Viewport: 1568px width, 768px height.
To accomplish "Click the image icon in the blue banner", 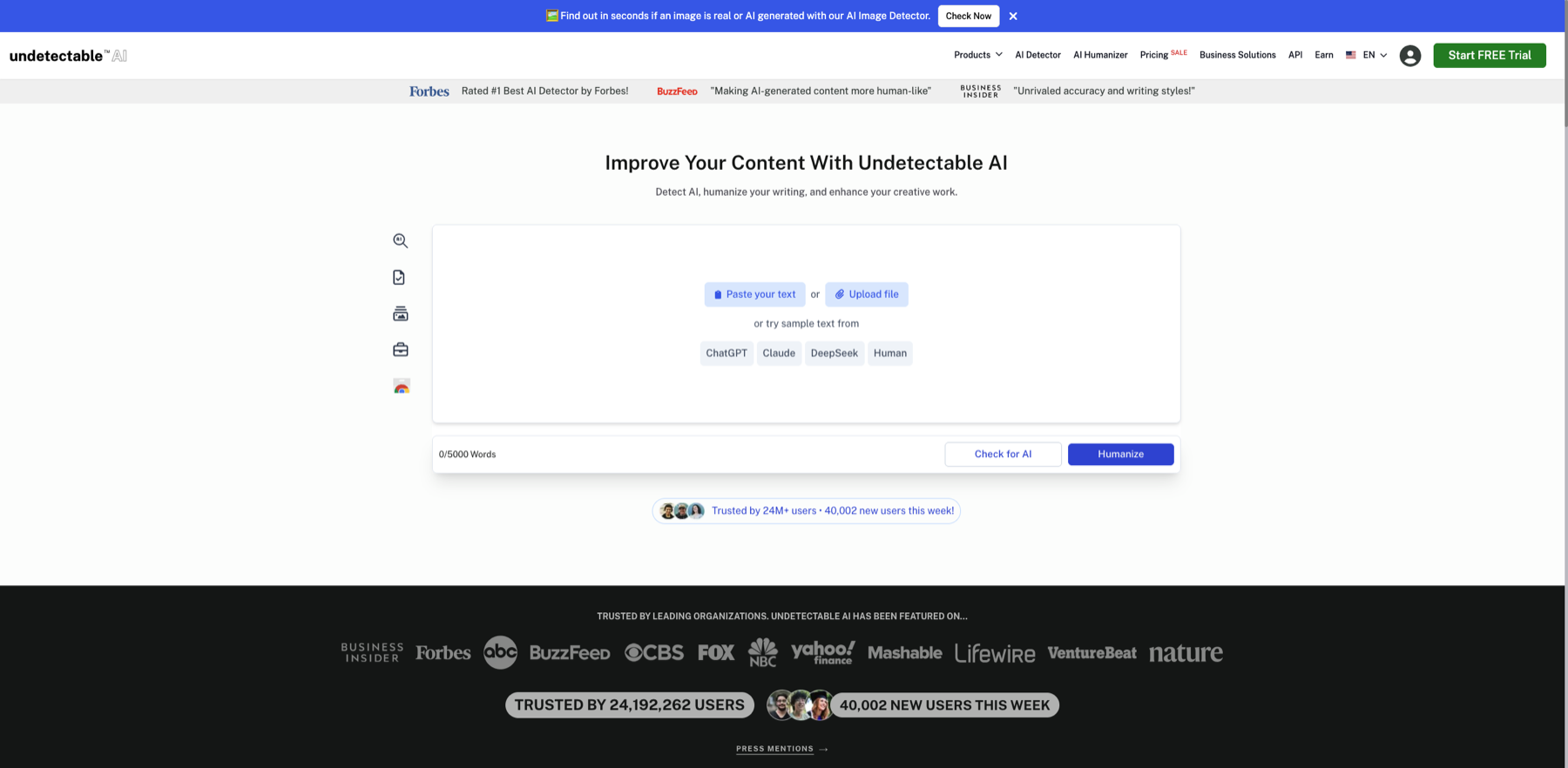I will [x=551, y=16].
